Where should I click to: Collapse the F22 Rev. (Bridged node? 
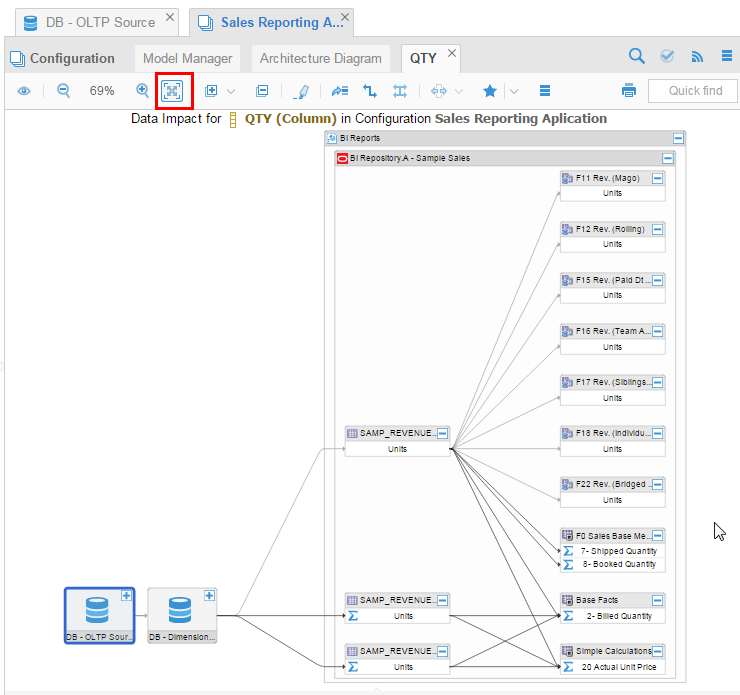(657, 484)
